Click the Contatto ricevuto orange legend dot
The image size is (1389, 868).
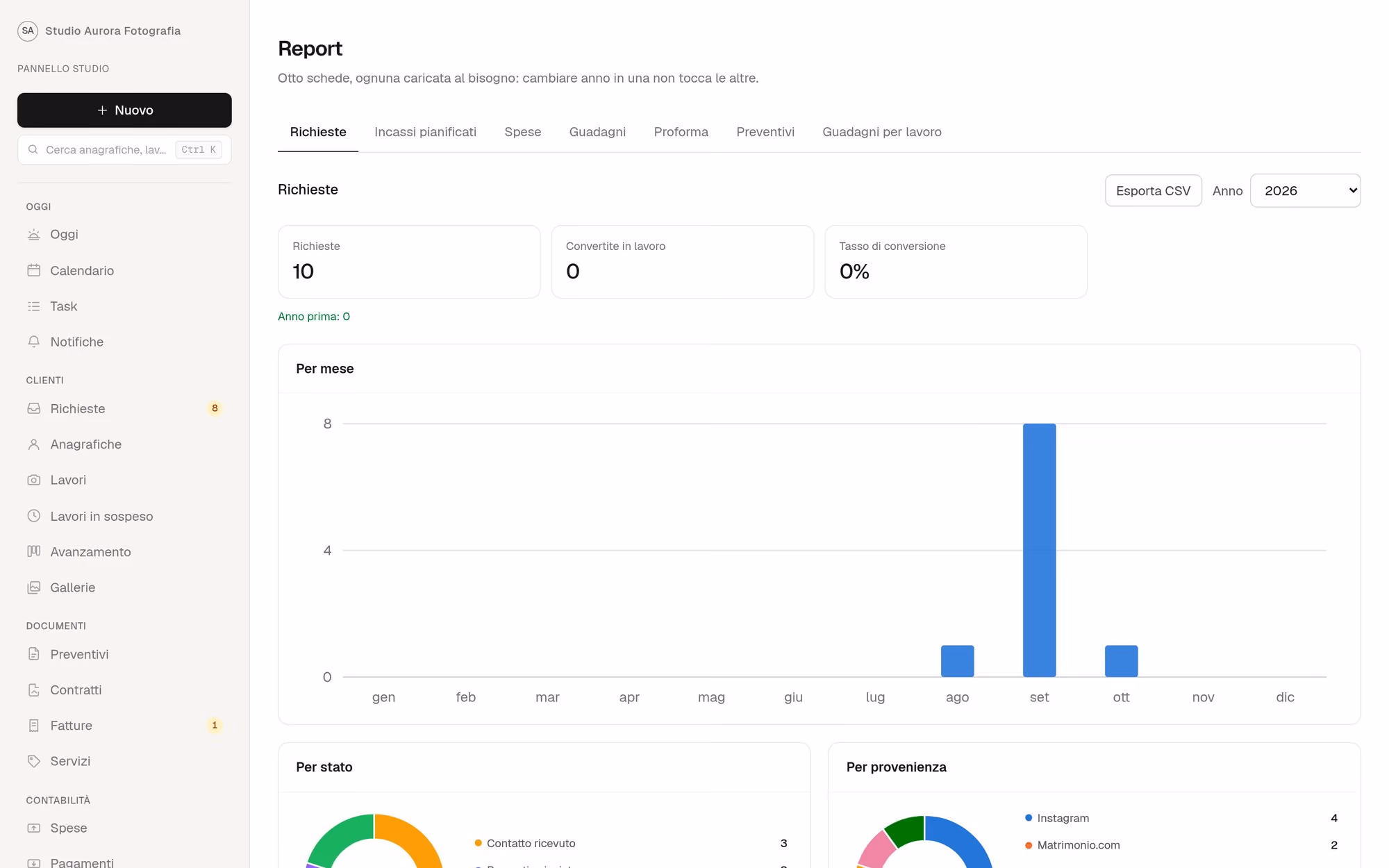(x=478, y=843)
